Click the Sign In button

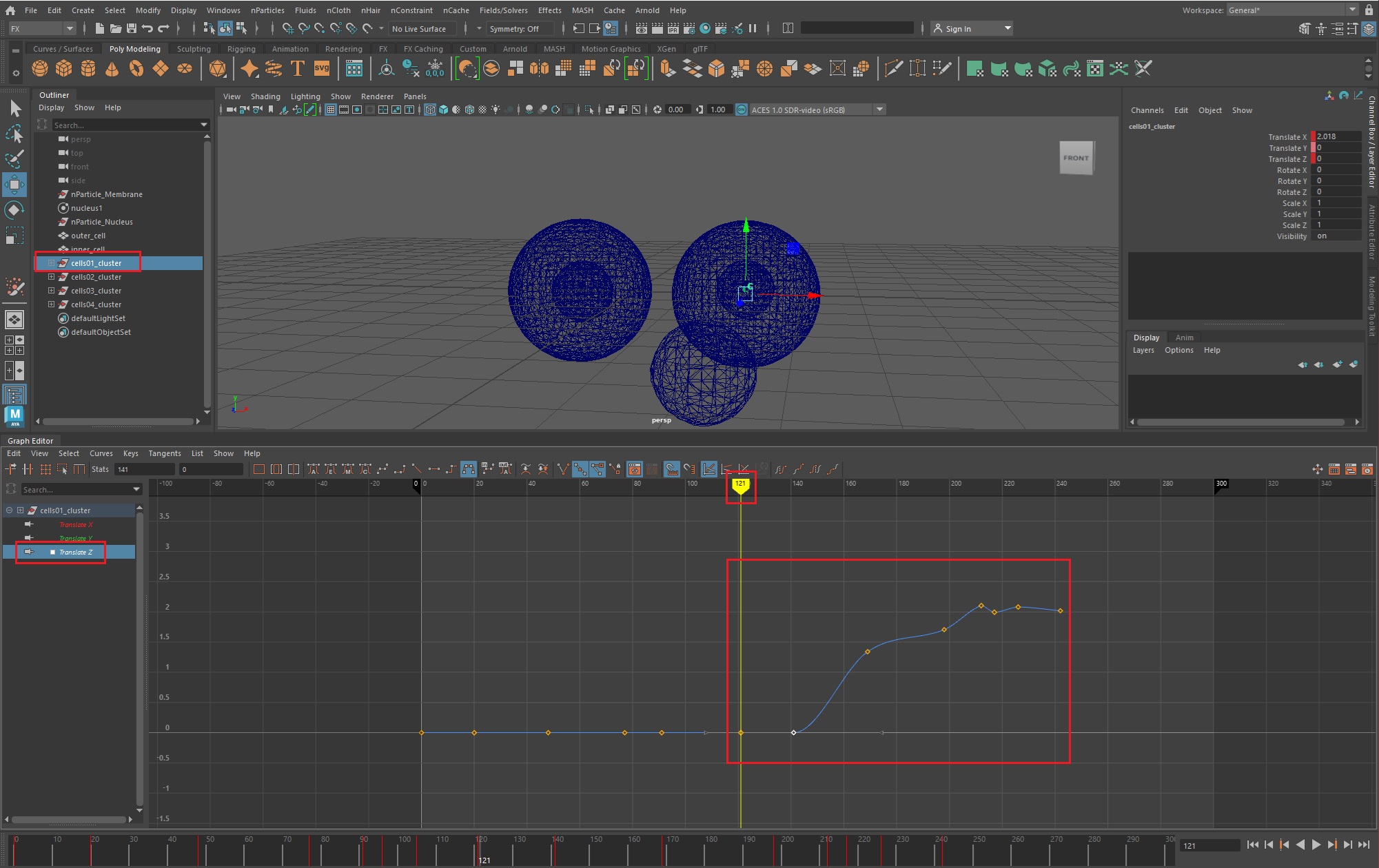pyautogui.click(x=958, y=28)
